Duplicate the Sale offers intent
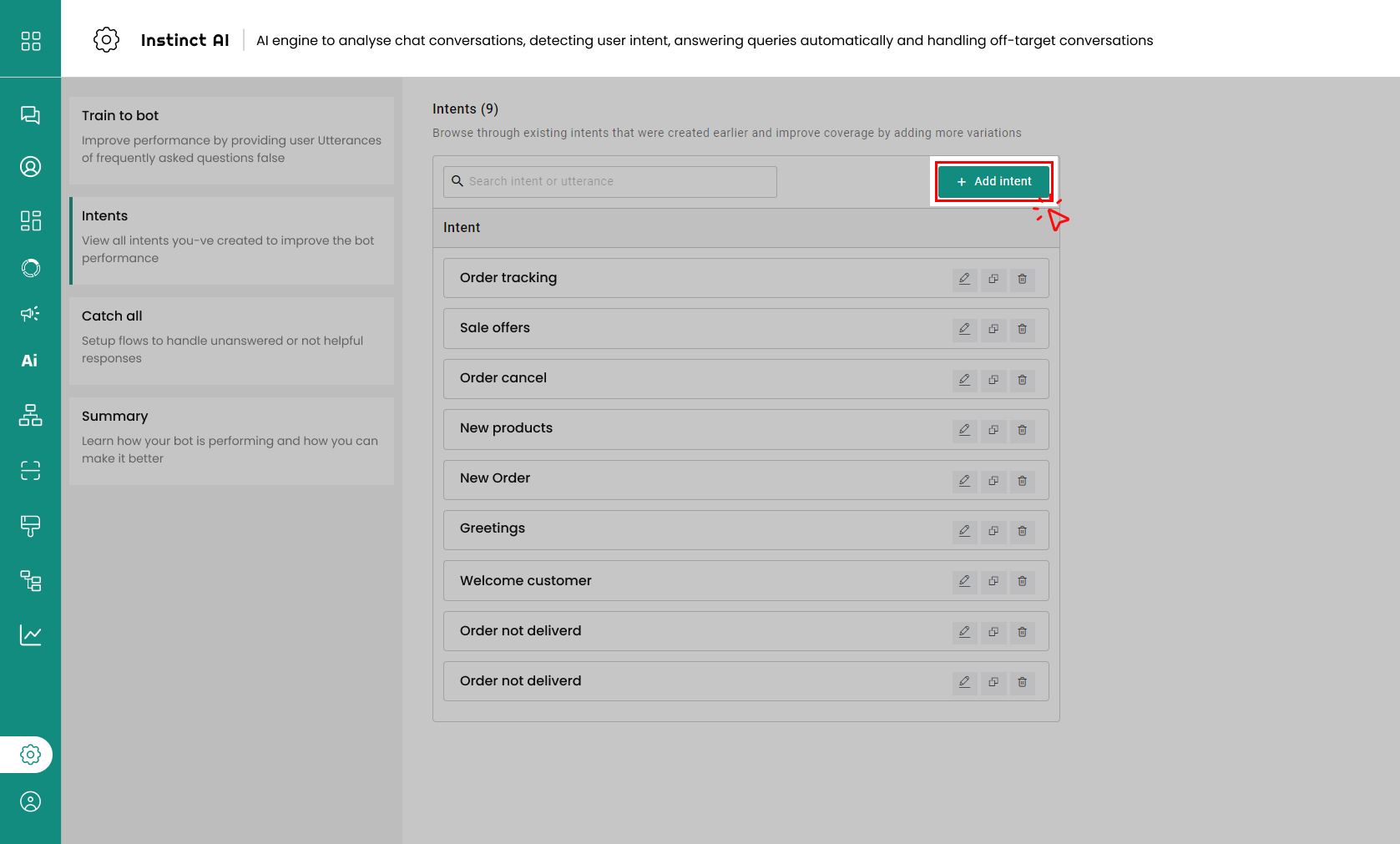This screenshot has width=1400, height=844. (x=993, y=329)
